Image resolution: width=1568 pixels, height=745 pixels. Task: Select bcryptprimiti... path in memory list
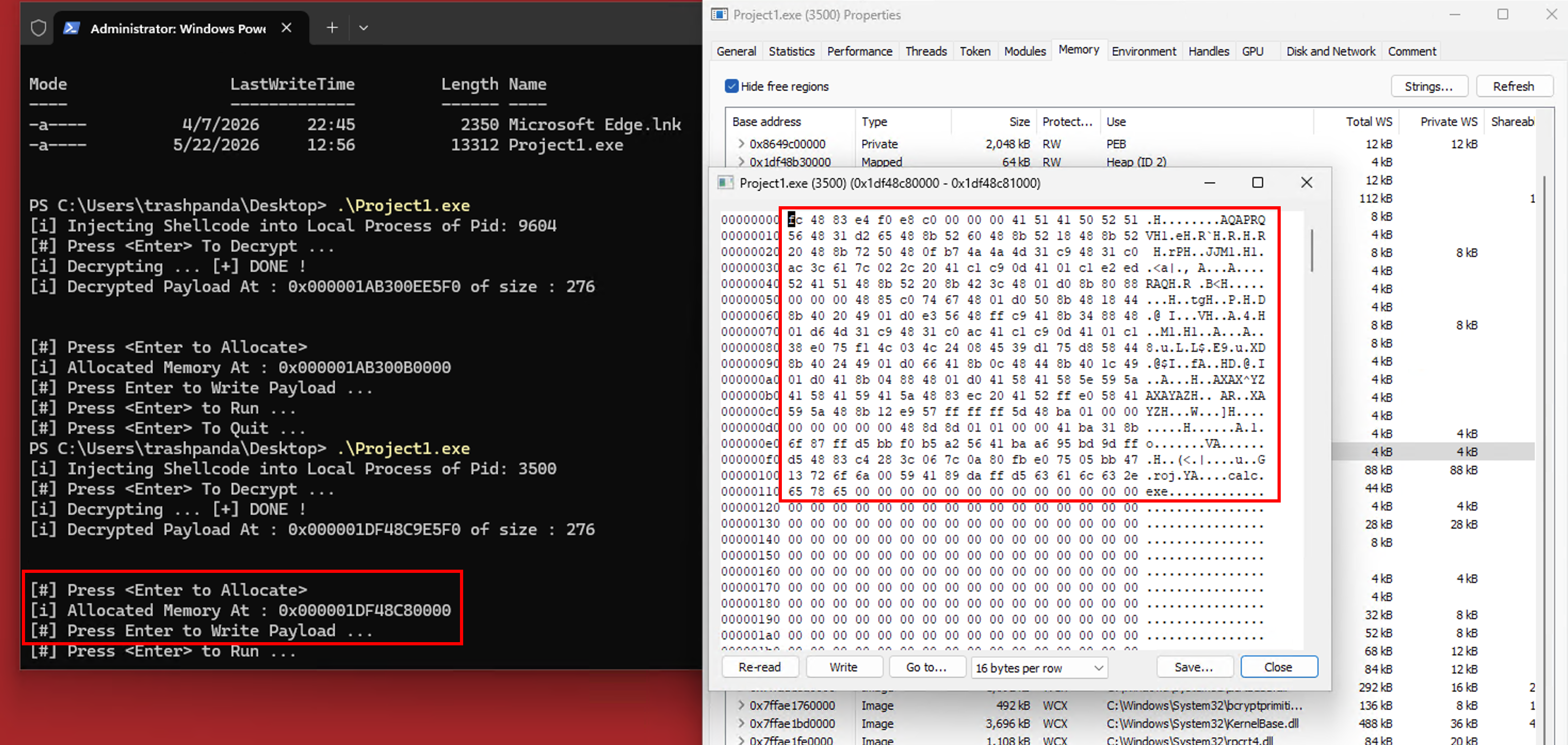click(1205, 706)
